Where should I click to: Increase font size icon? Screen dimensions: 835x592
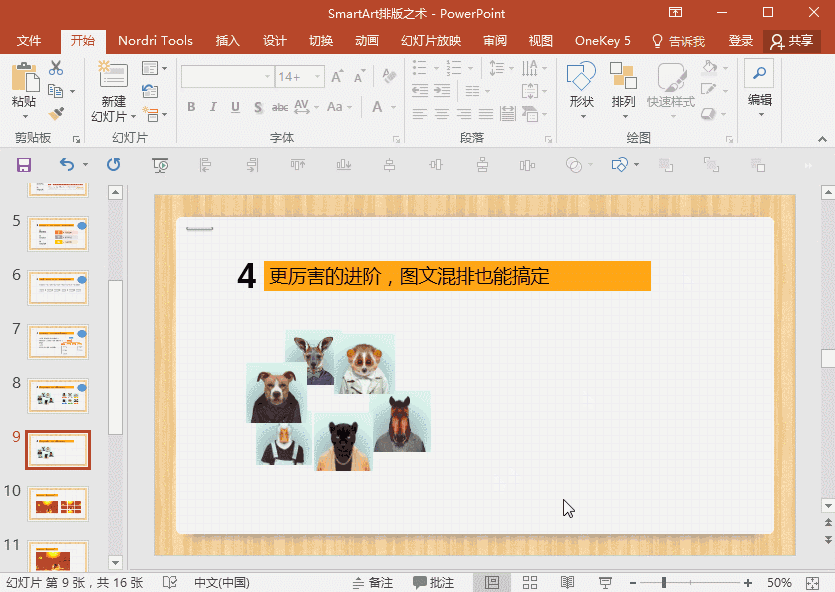pos(337,77)
